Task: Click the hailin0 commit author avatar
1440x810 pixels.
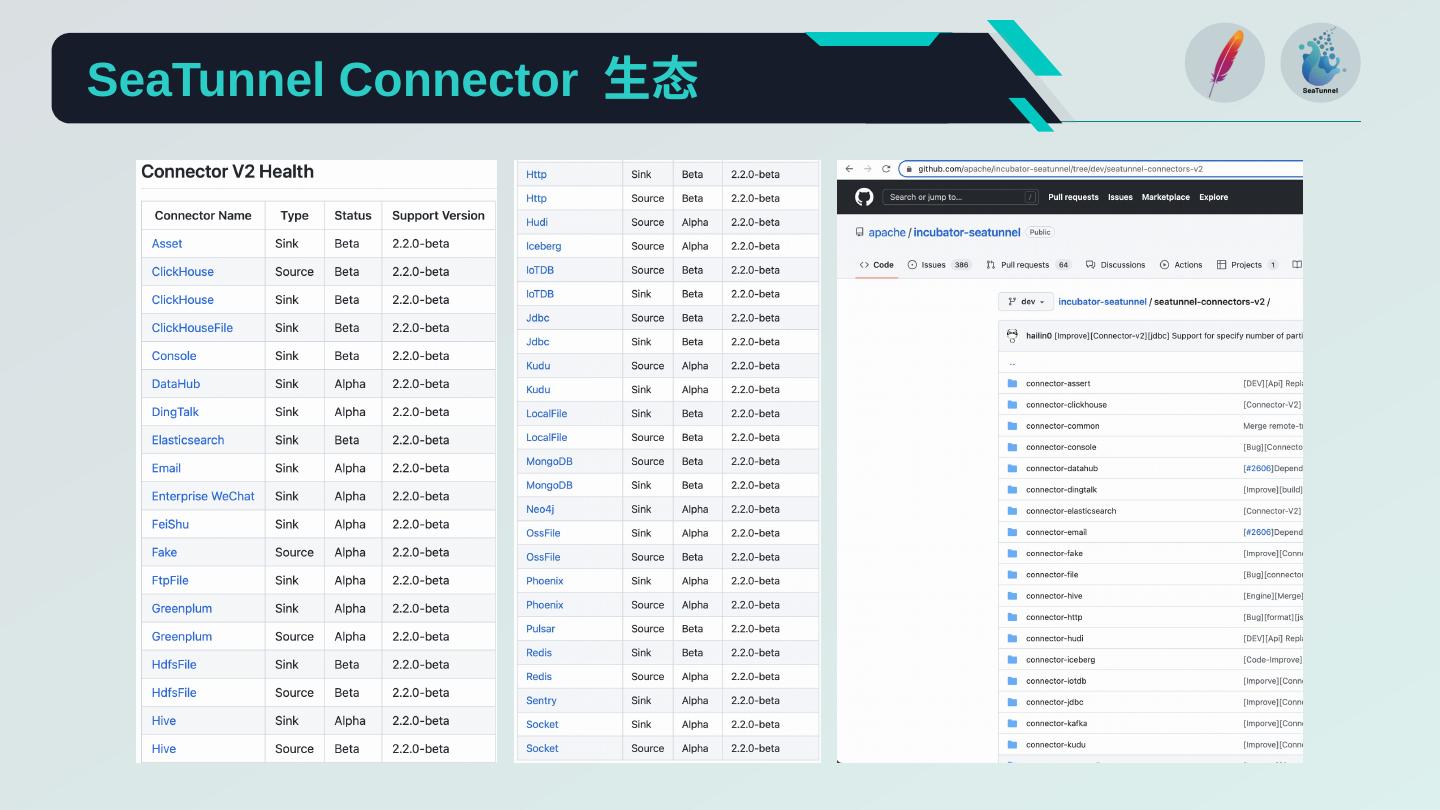Action: click(x=1012, y=336)
